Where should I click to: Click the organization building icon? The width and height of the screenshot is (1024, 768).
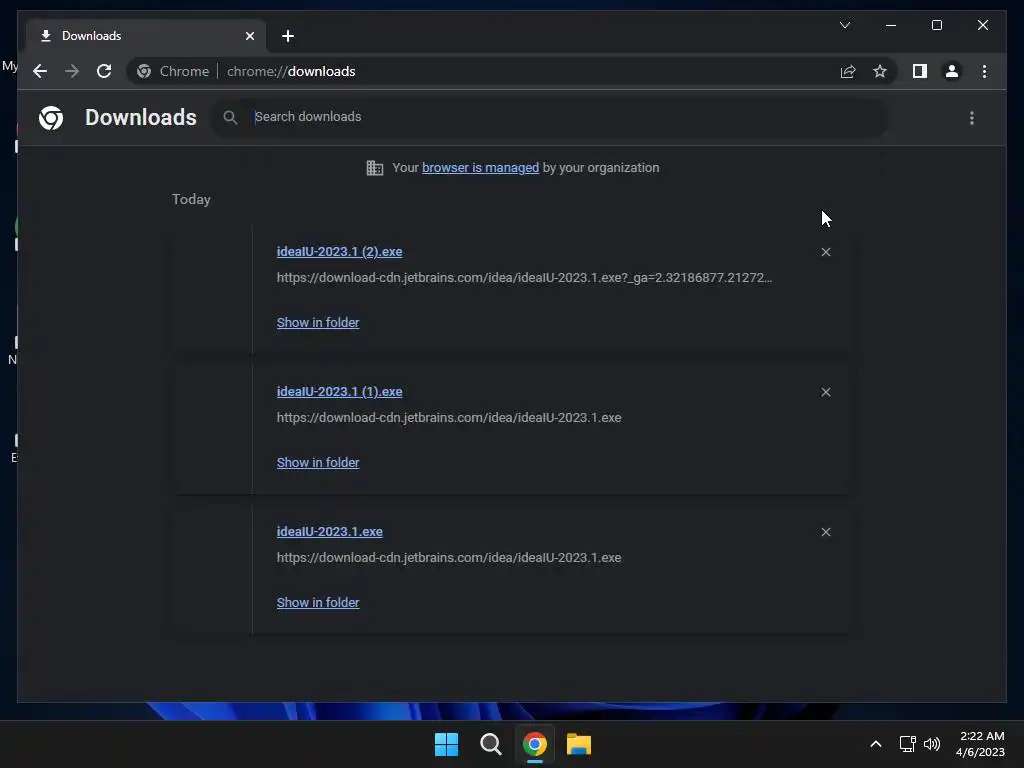pyautogui.click(x=375, y=168)
